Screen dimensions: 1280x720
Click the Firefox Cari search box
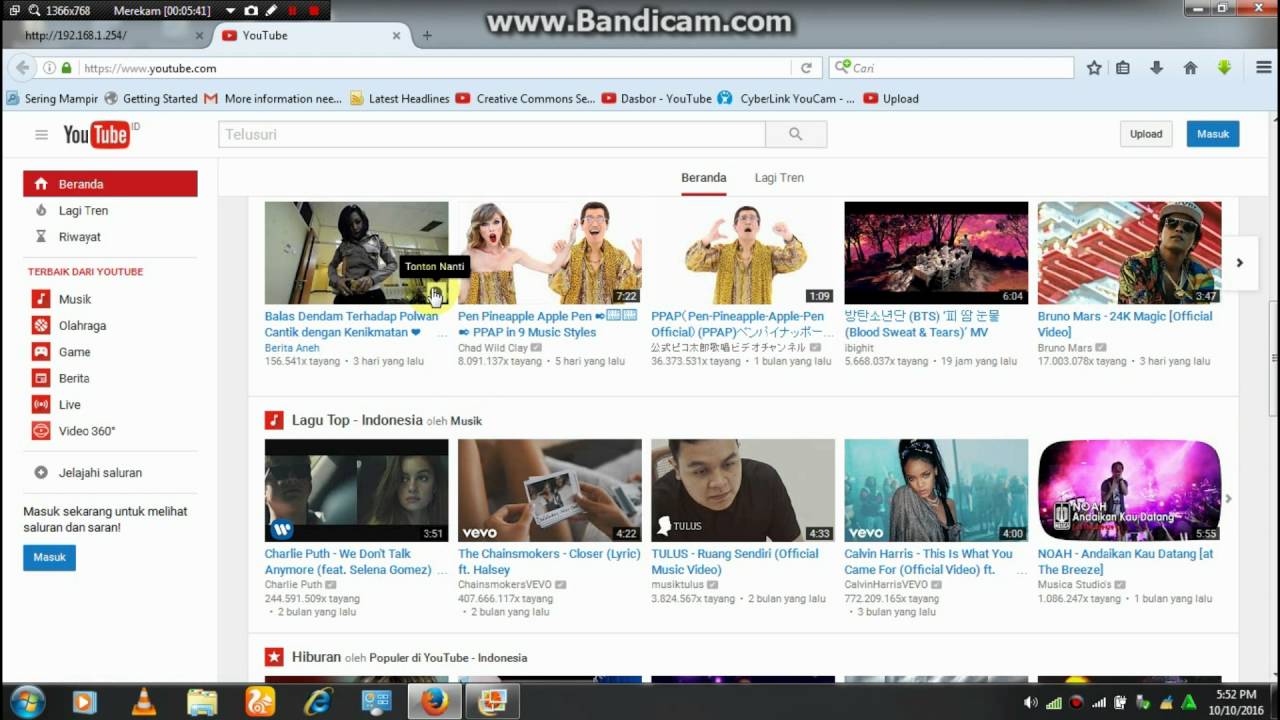[x=951, y=68]
